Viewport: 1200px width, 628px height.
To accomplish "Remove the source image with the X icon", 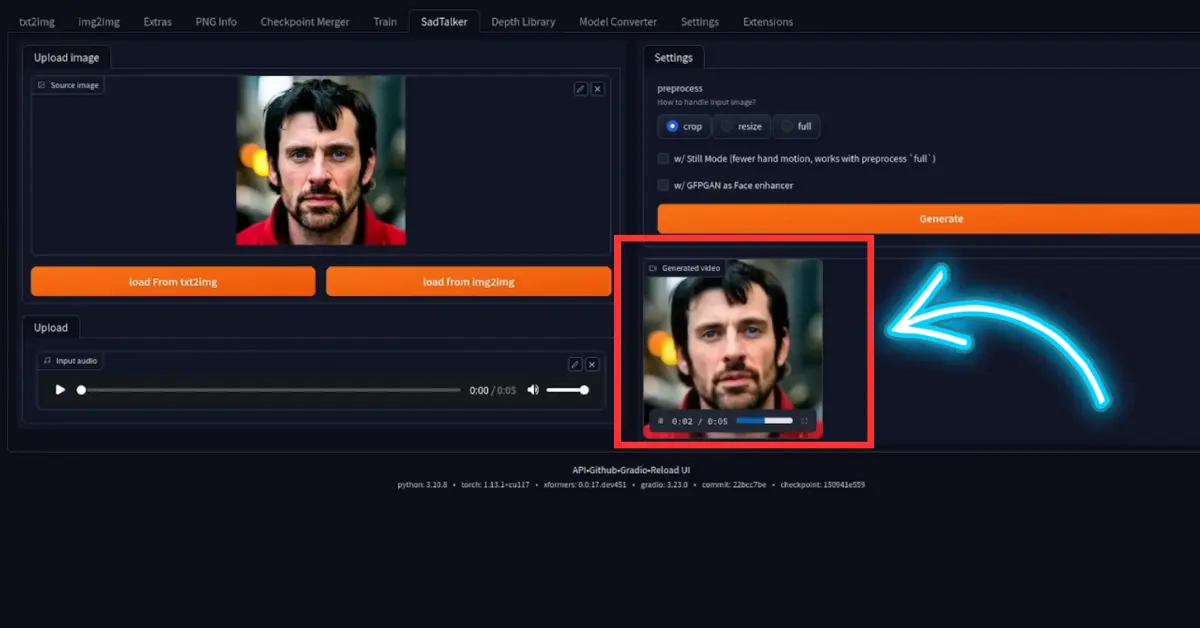I will pyautogui.click(x=597, y=89).
